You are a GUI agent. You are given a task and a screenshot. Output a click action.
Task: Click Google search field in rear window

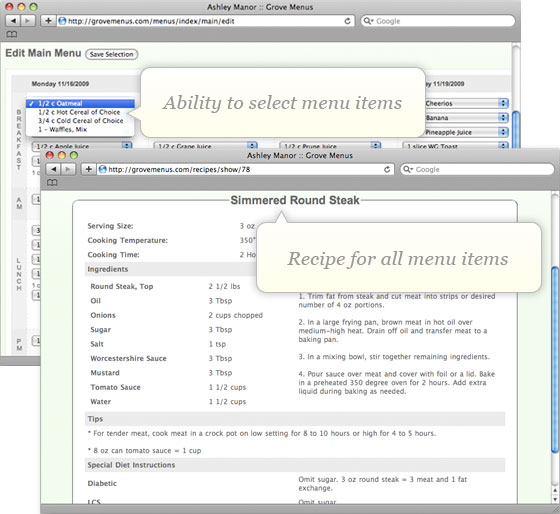click(x=438, y=21)
